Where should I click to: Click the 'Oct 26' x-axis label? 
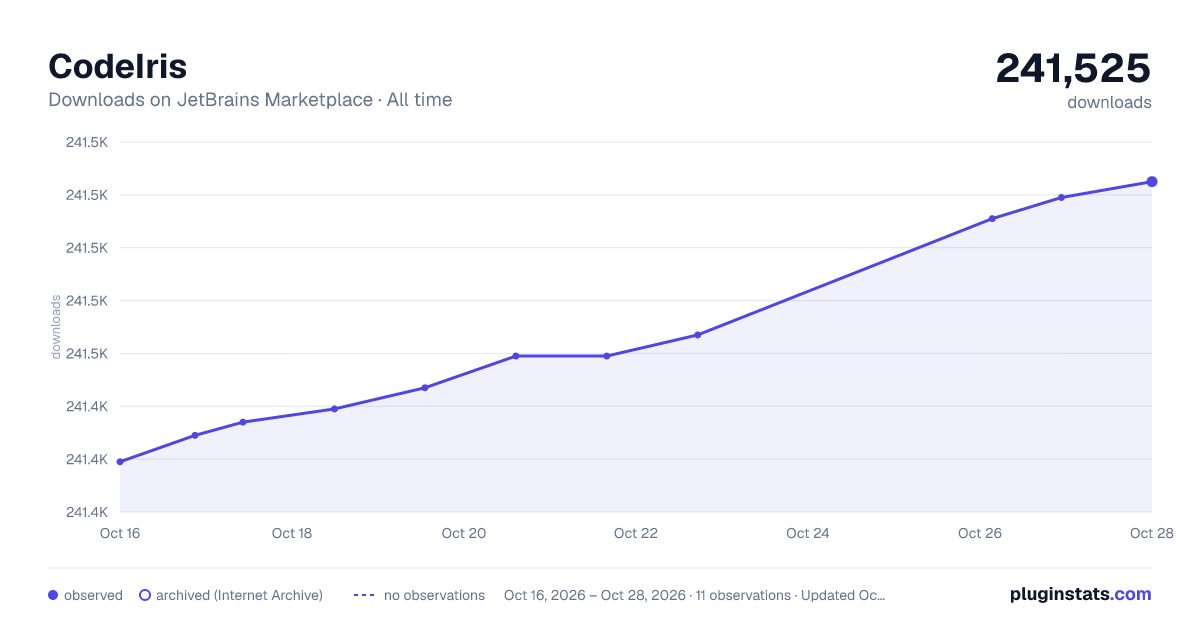(x=980, y=533)
